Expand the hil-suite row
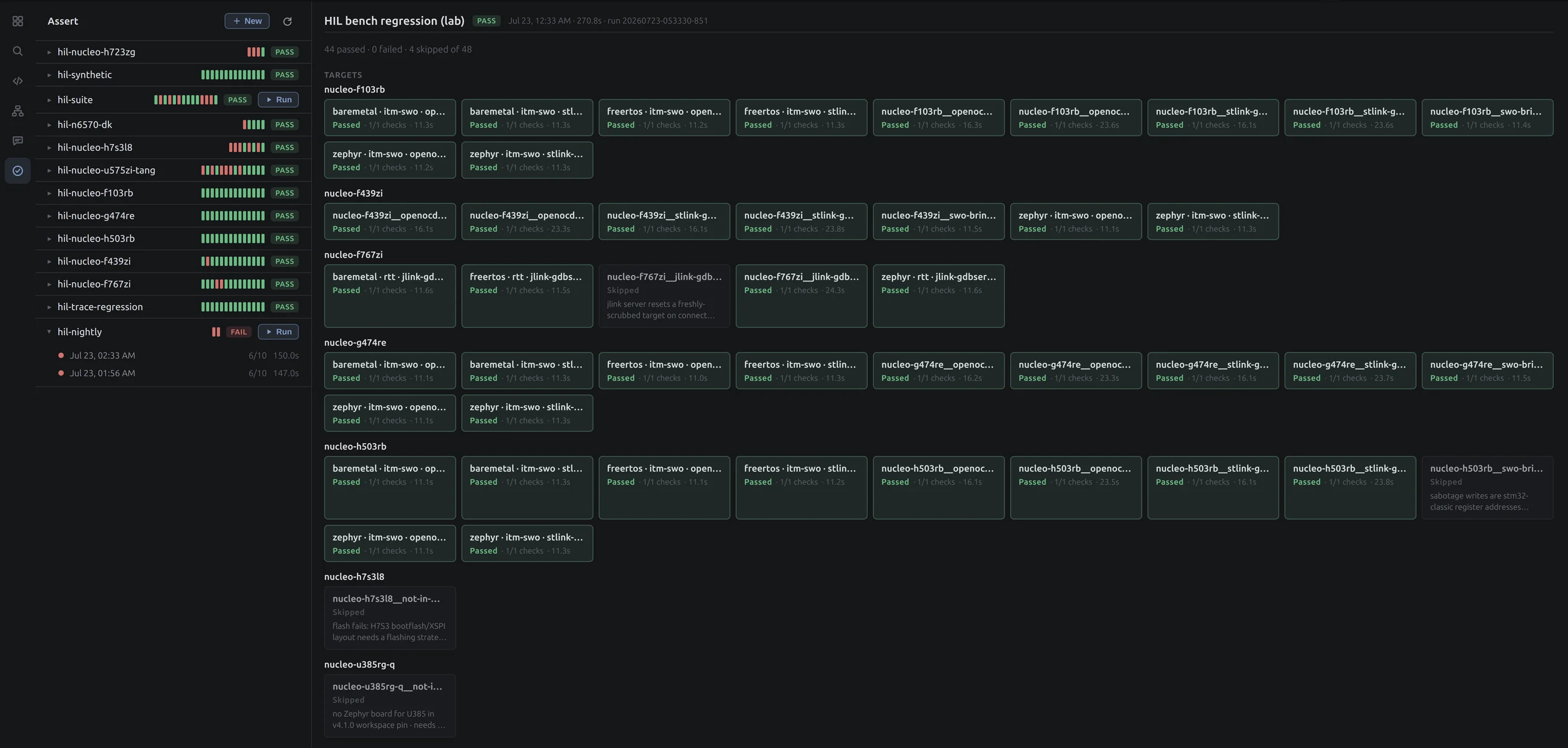1568x748 pixels. tap(49, 99)
